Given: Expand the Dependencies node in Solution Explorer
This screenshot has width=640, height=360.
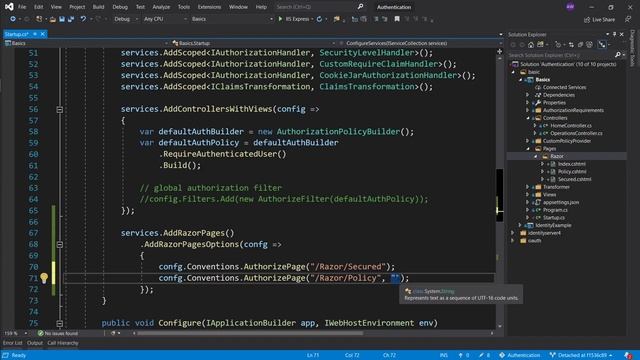Looking at the screenshot, I should [x=528, y=95].
